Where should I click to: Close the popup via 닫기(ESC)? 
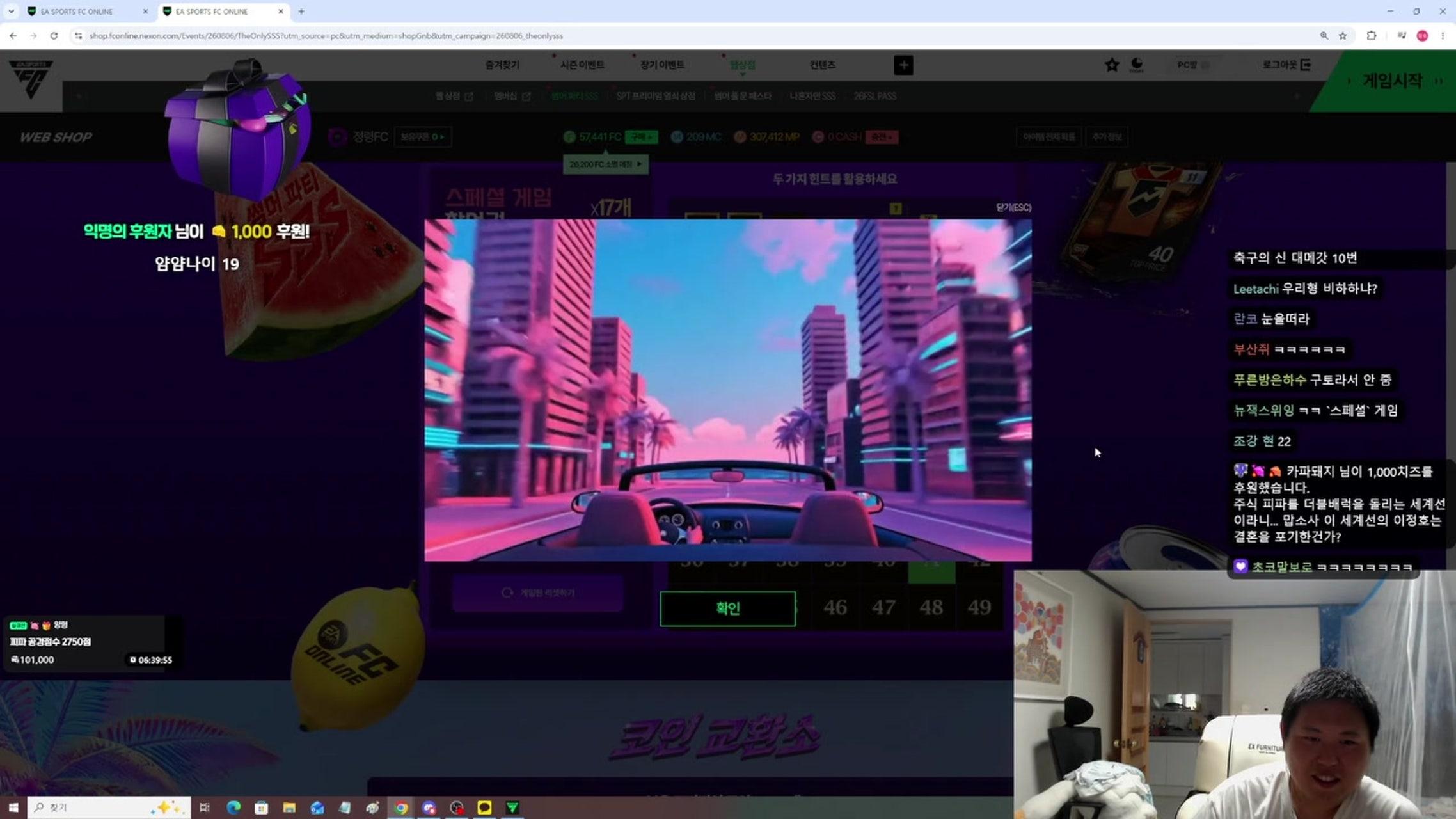[1013, 207]
